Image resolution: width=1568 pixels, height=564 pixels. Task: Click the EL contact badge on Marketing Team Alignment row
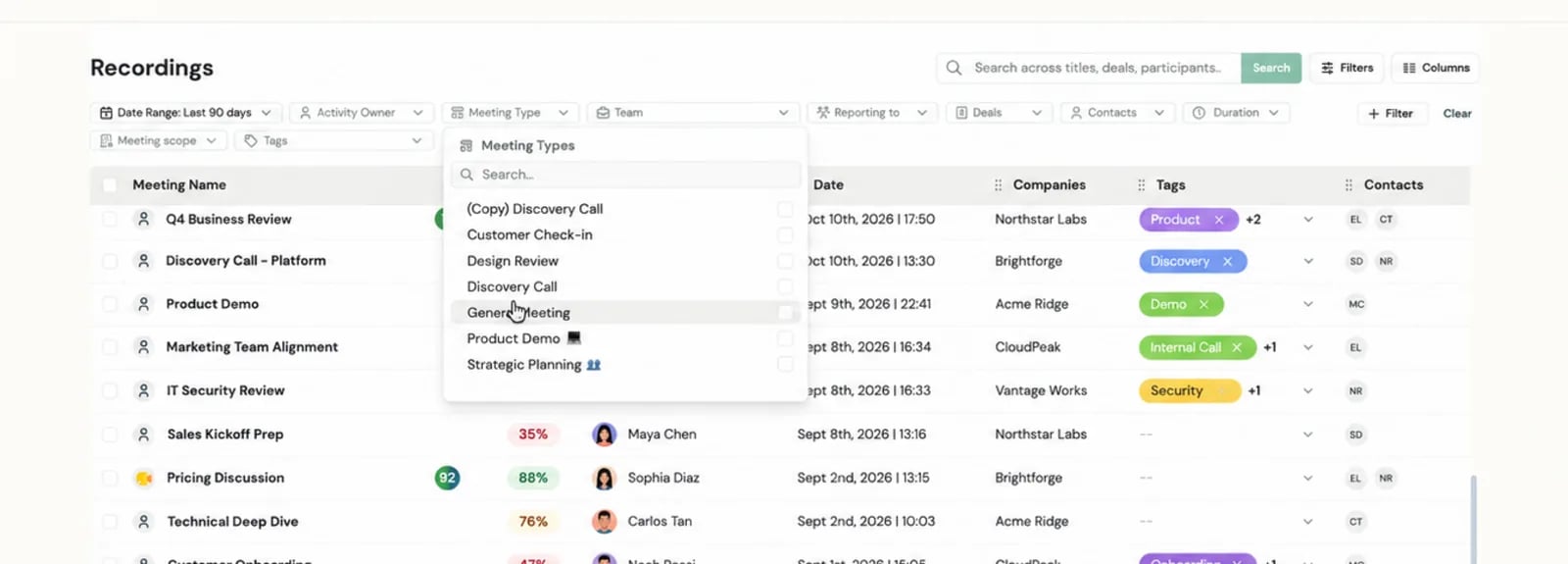coord(1356,347)
